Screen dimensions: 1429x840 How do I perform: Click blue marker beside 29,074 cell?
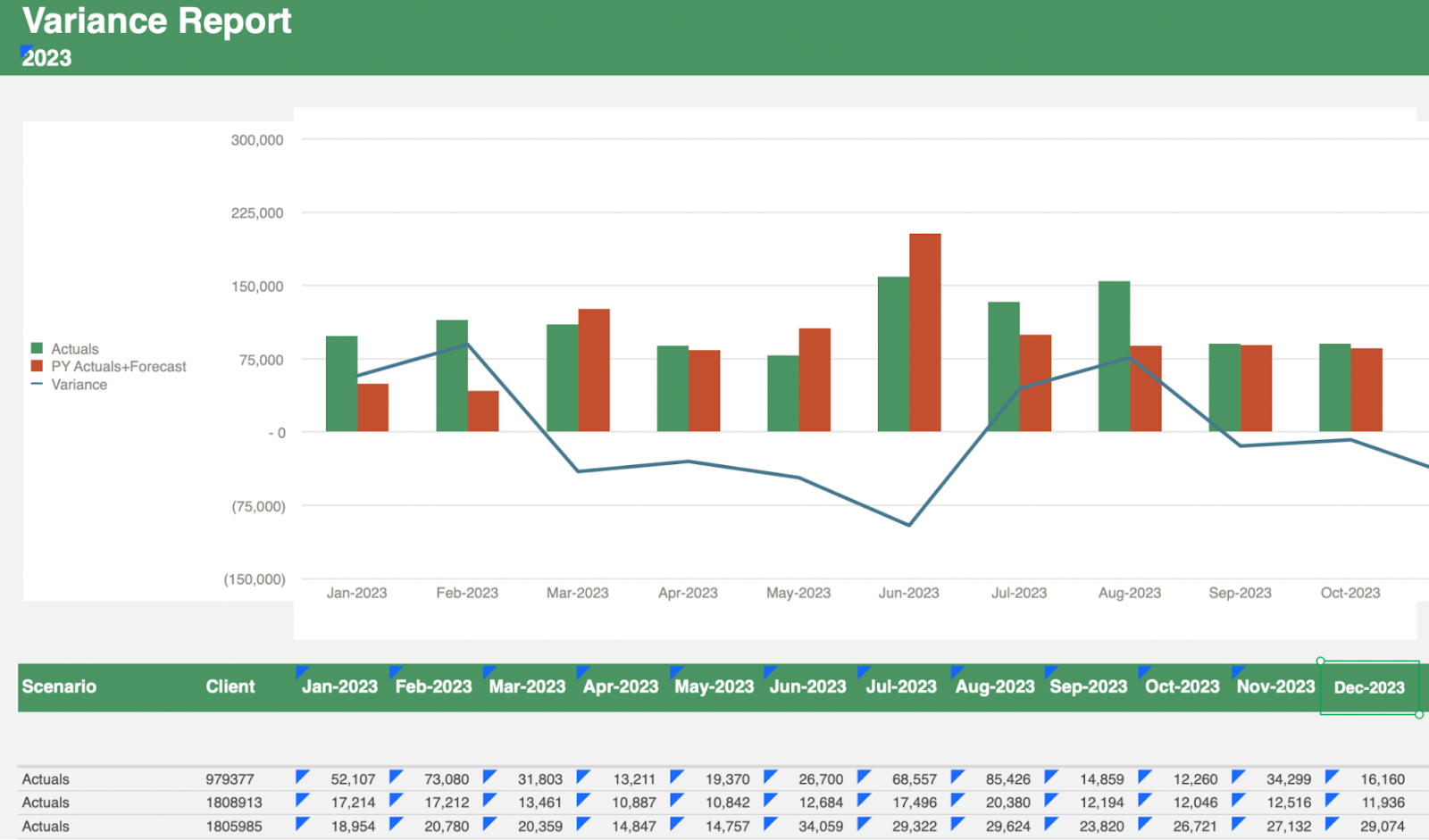(1331, 824)
